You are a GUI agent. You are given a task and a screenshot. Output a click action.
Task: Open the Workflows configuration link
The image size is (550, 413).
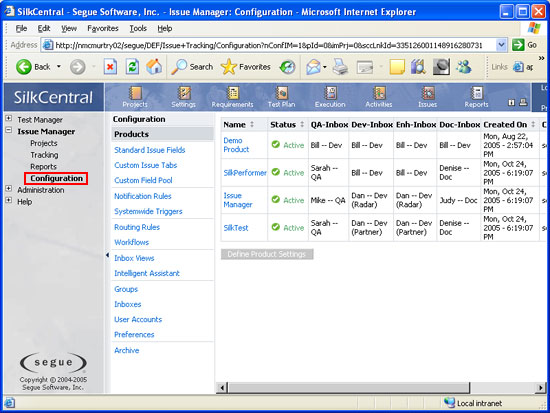pos(132,242)
